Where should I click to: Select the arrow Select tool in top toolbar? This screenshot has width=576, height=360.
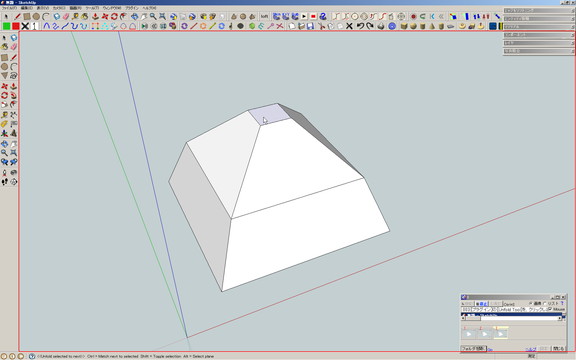[x=6, y=17]
